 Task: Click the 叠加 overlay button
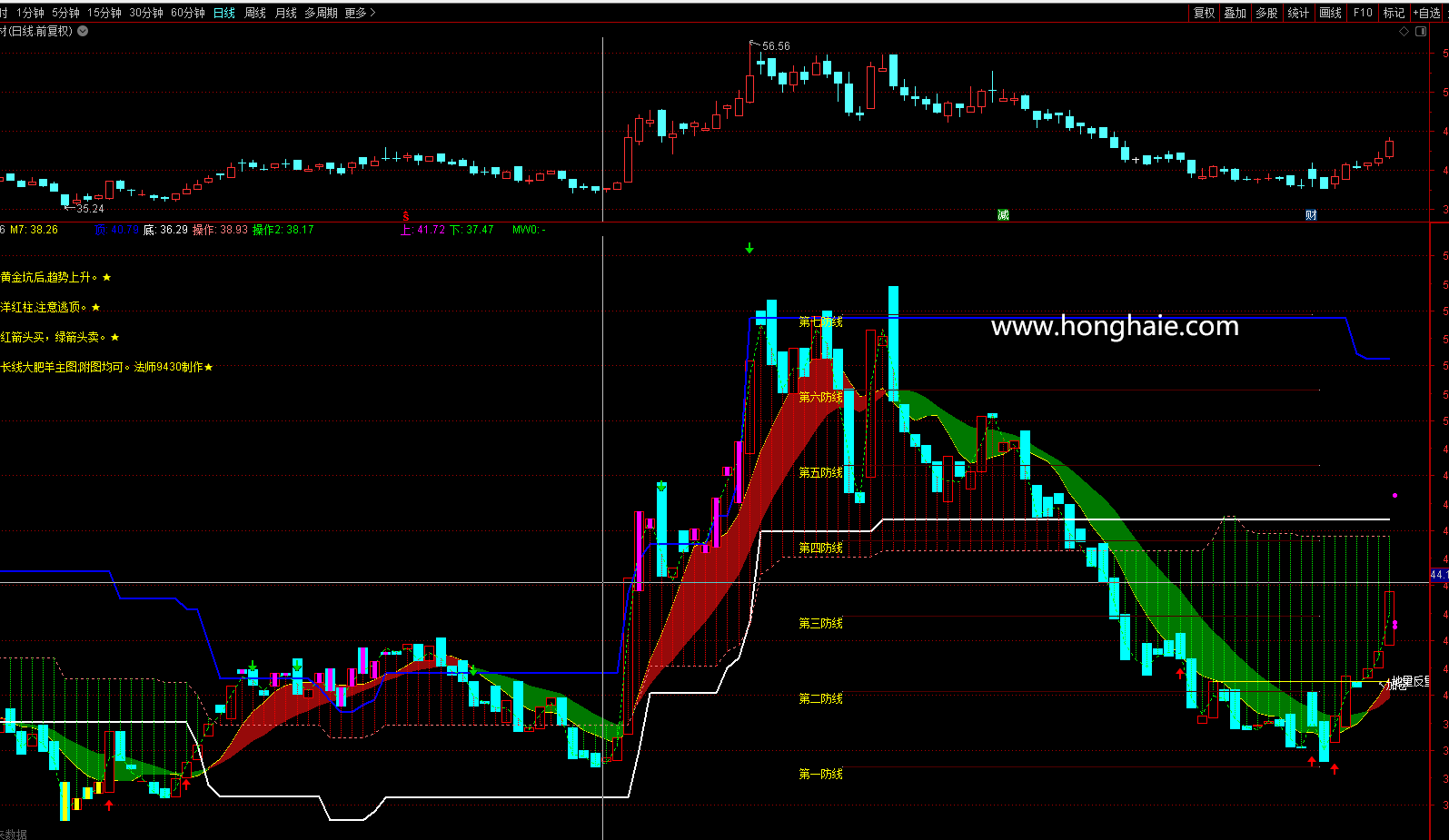tap(1235, 13)
